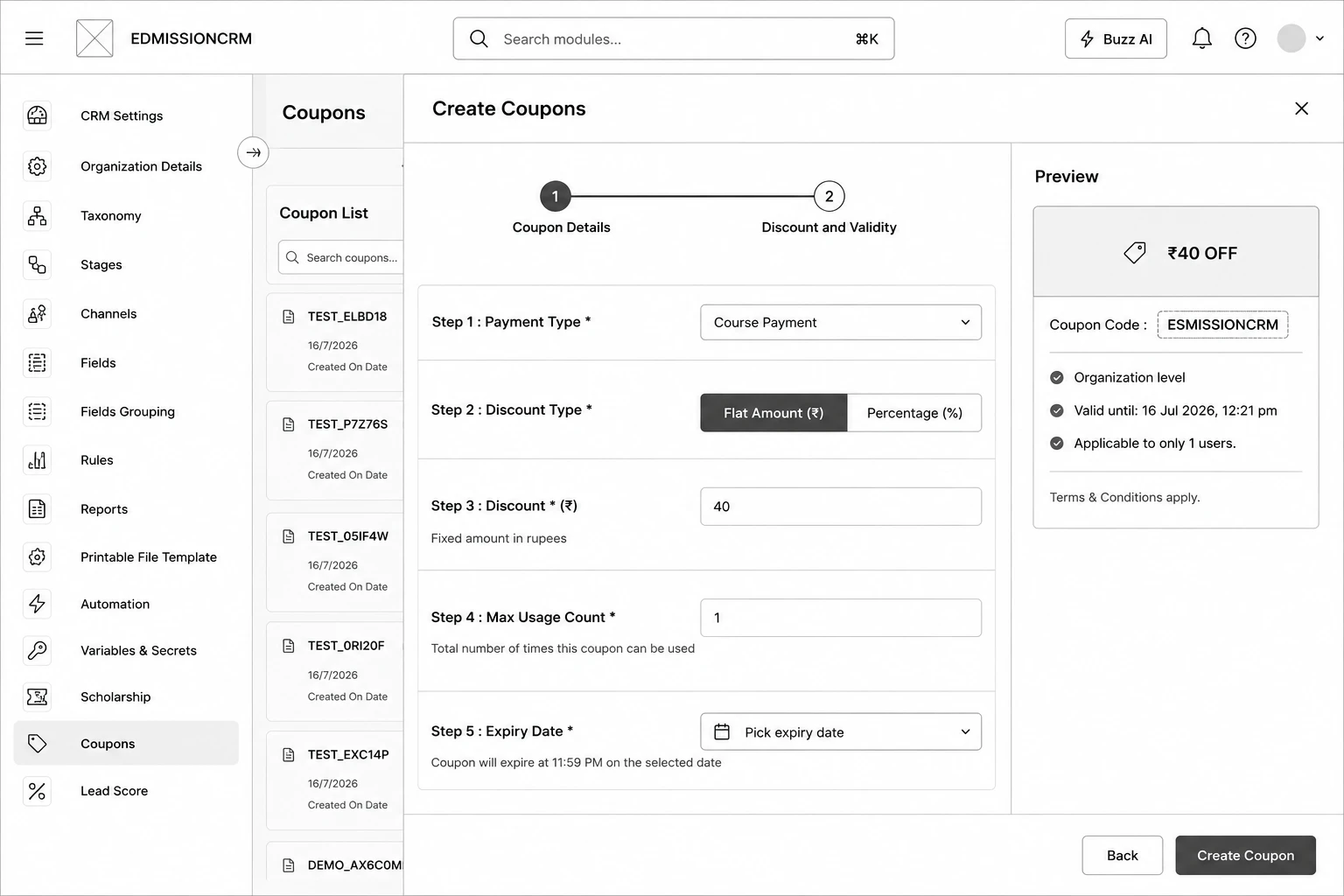The height and width of the screenshot is (896, 1344).
Task: Click the Rules chart icon
Action: [x=37, y=460]
